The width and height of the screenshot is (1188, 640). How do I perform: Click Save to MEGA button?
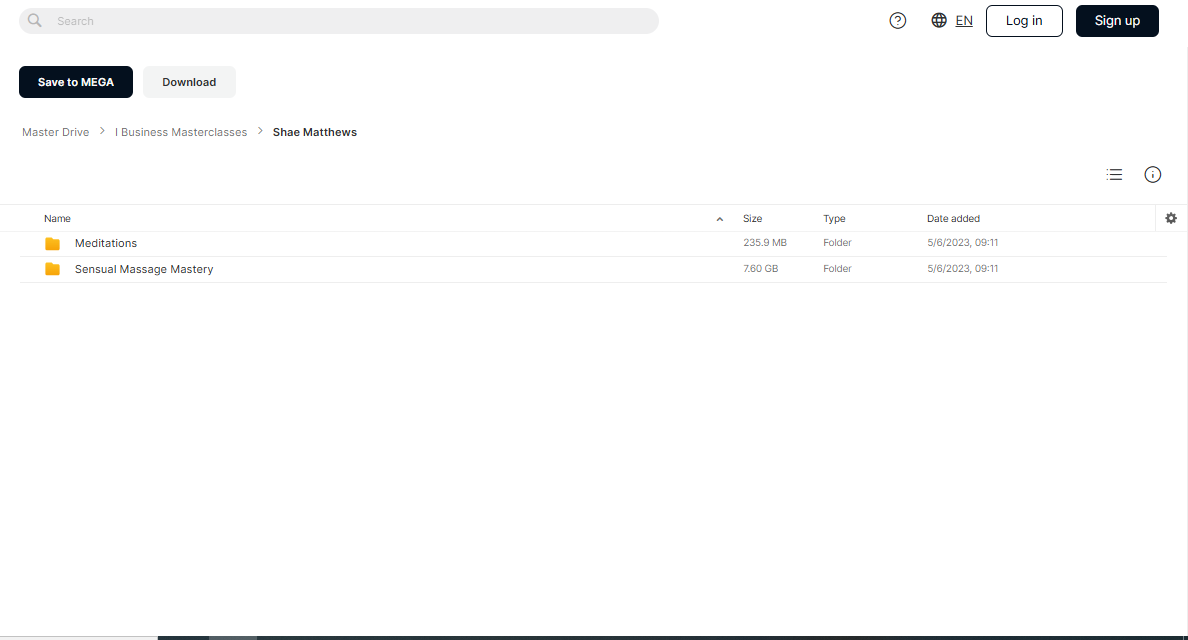76,82
